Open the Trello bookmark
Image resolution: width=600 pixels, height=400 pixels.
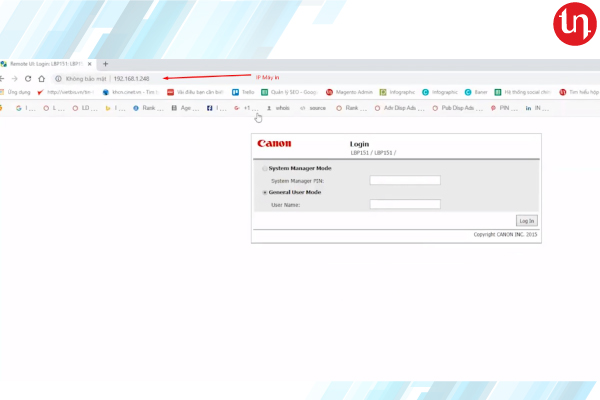[243, 92]
